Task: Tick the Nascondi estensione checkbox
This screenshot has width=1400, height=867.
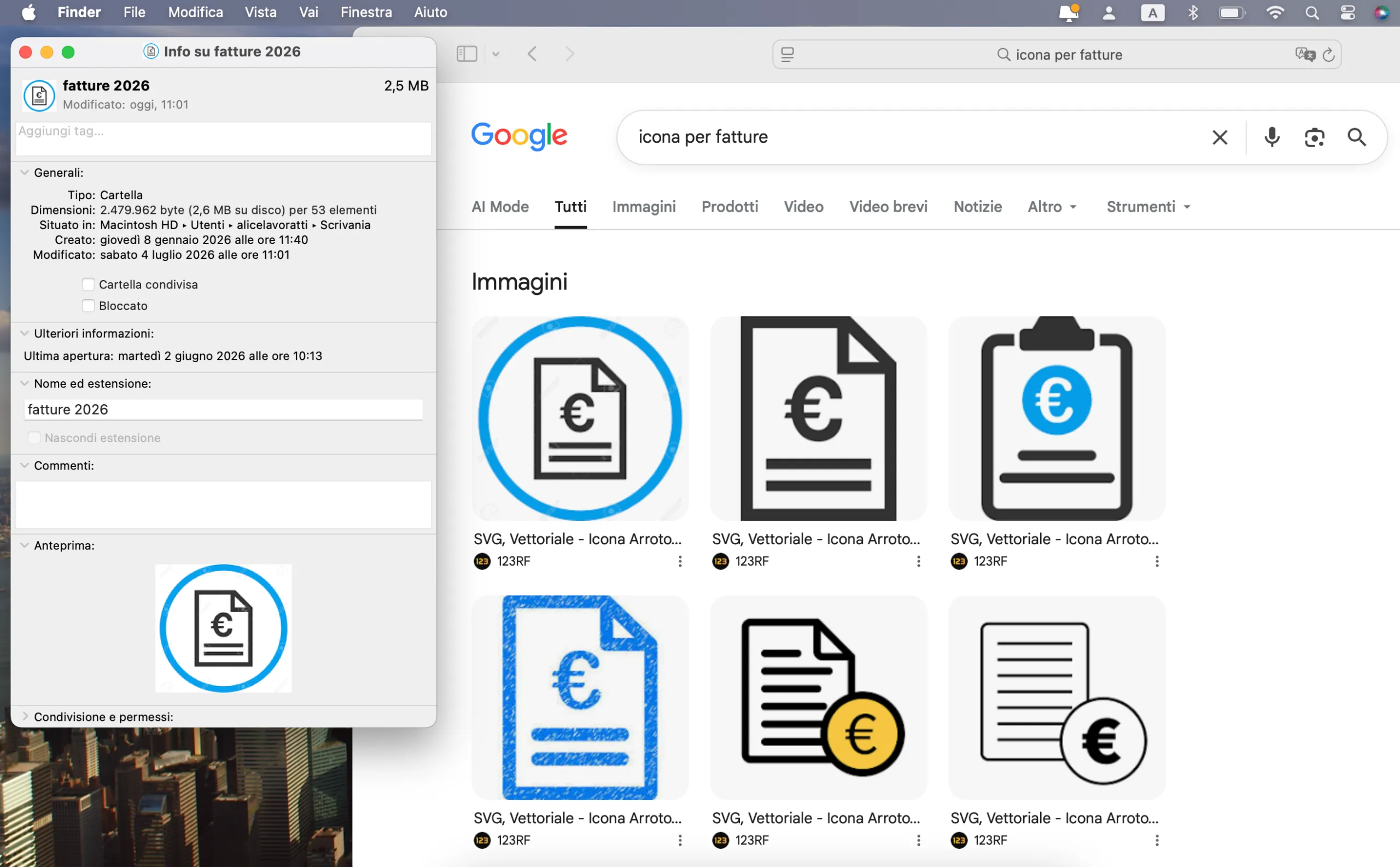Action: [x=34, y=438]
